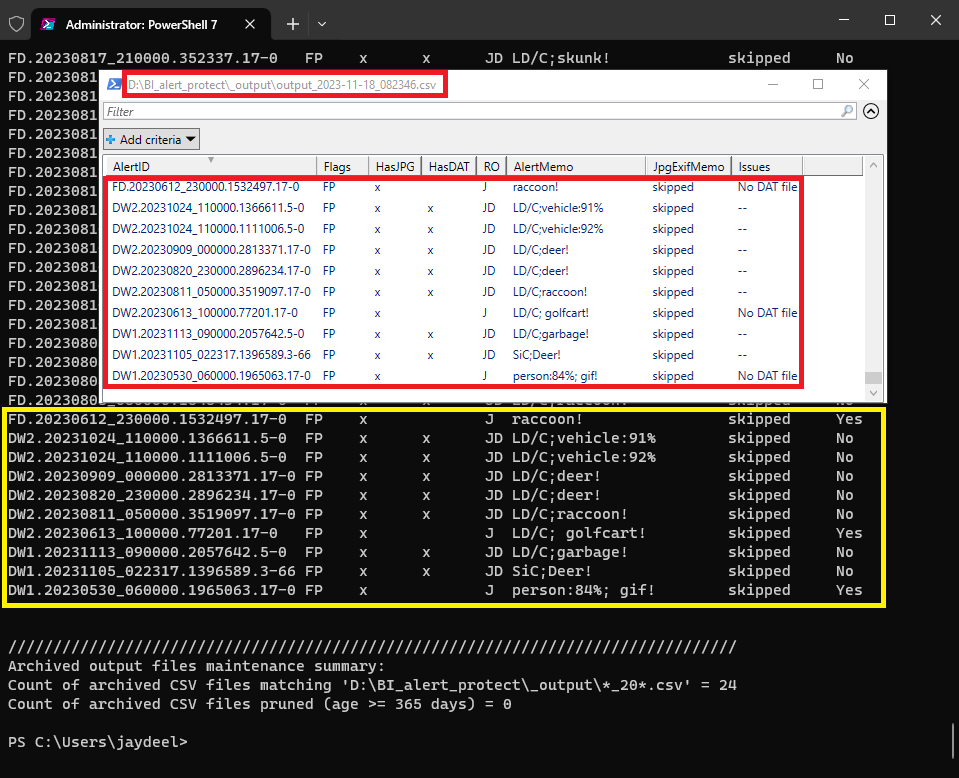Close the CSV grid view window

pos(864,84)
